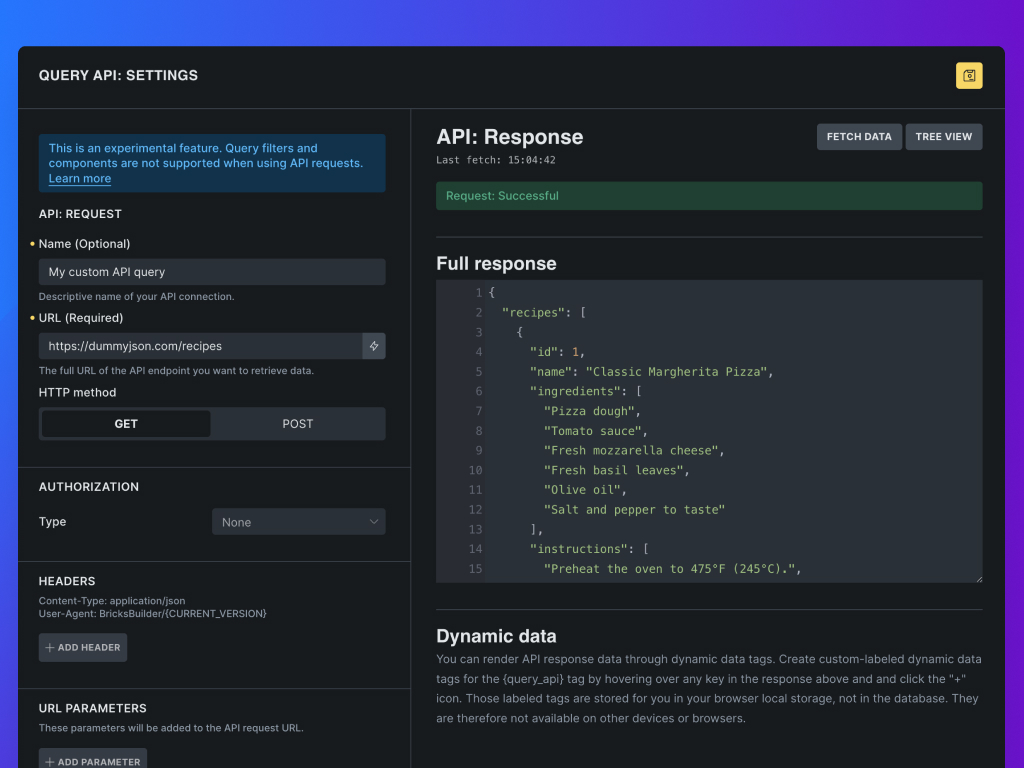Click the Name (Optional) input field
1024x768 pixels.
tap(212, 272)
